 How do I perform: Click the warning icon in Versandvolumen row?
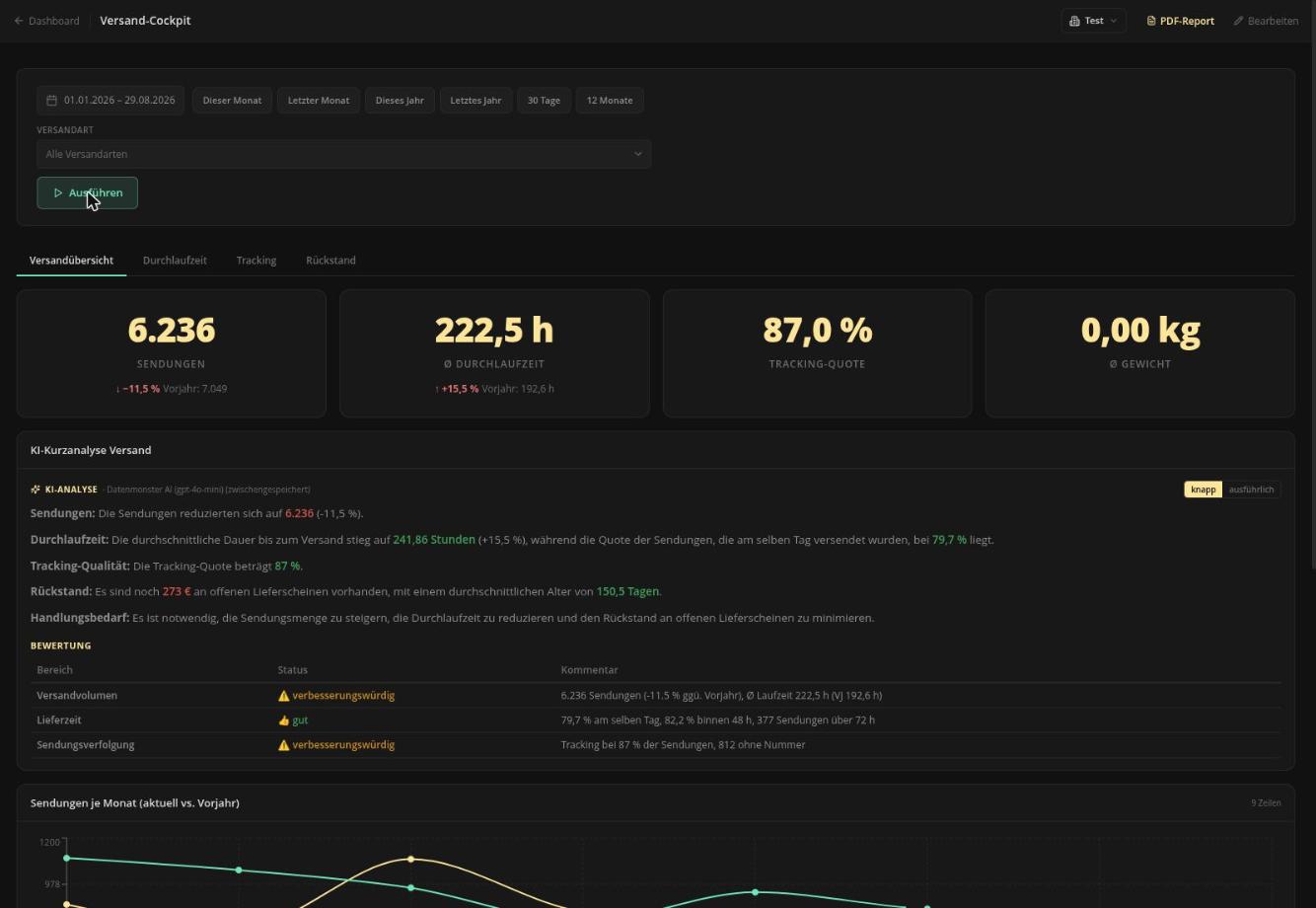[284, 696]
